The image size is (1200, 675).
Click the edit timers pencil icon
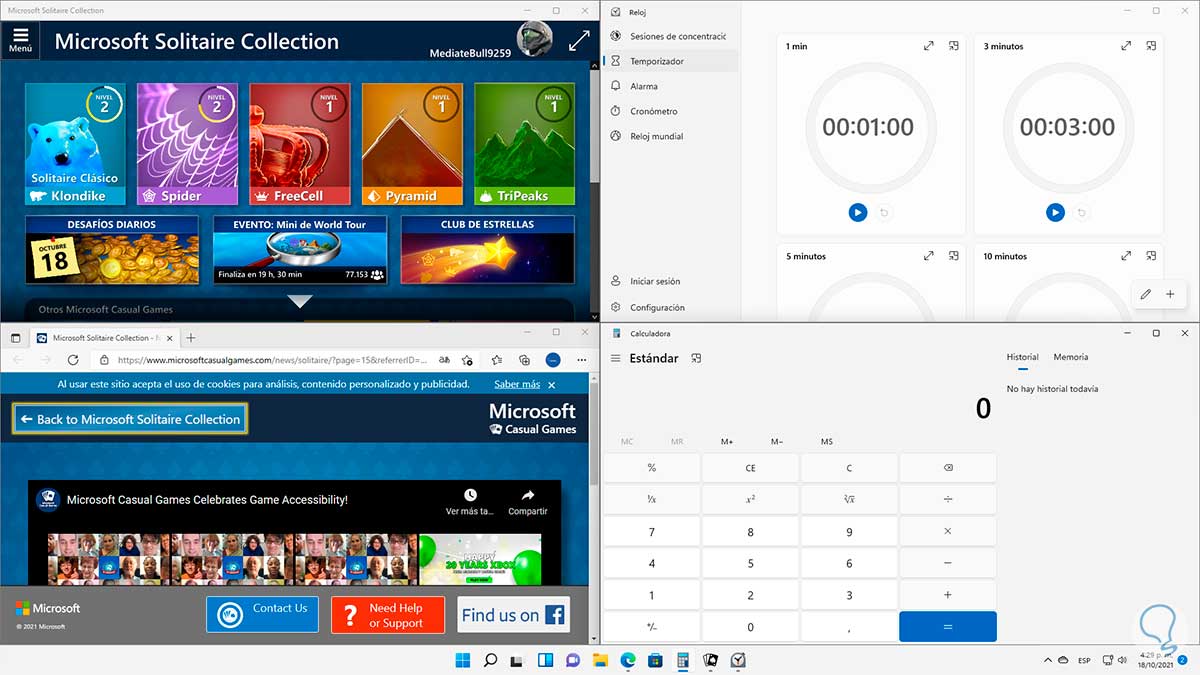(x=1146, y=294)
